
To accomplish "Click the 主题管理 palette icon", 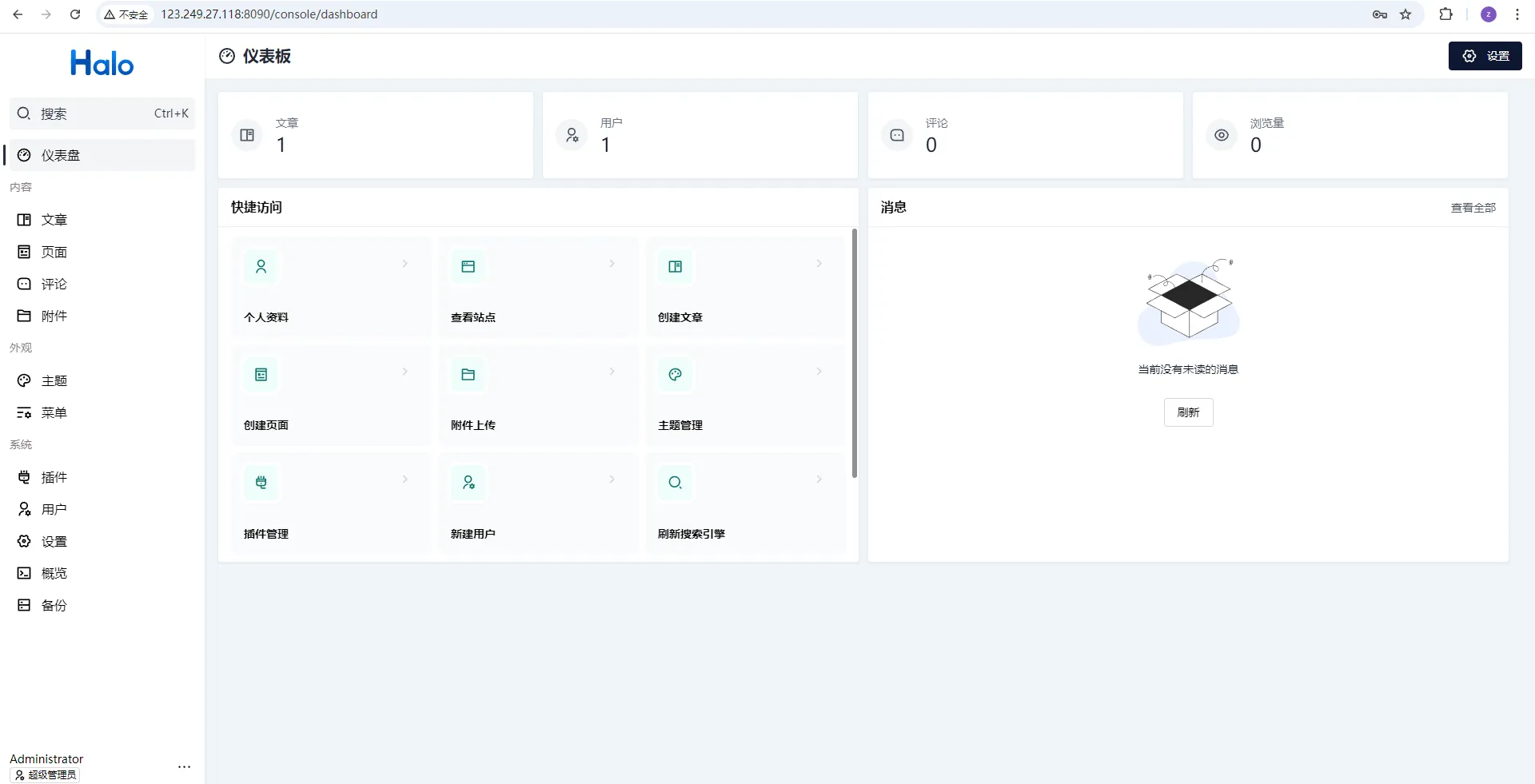I will (x=675, y=374).
